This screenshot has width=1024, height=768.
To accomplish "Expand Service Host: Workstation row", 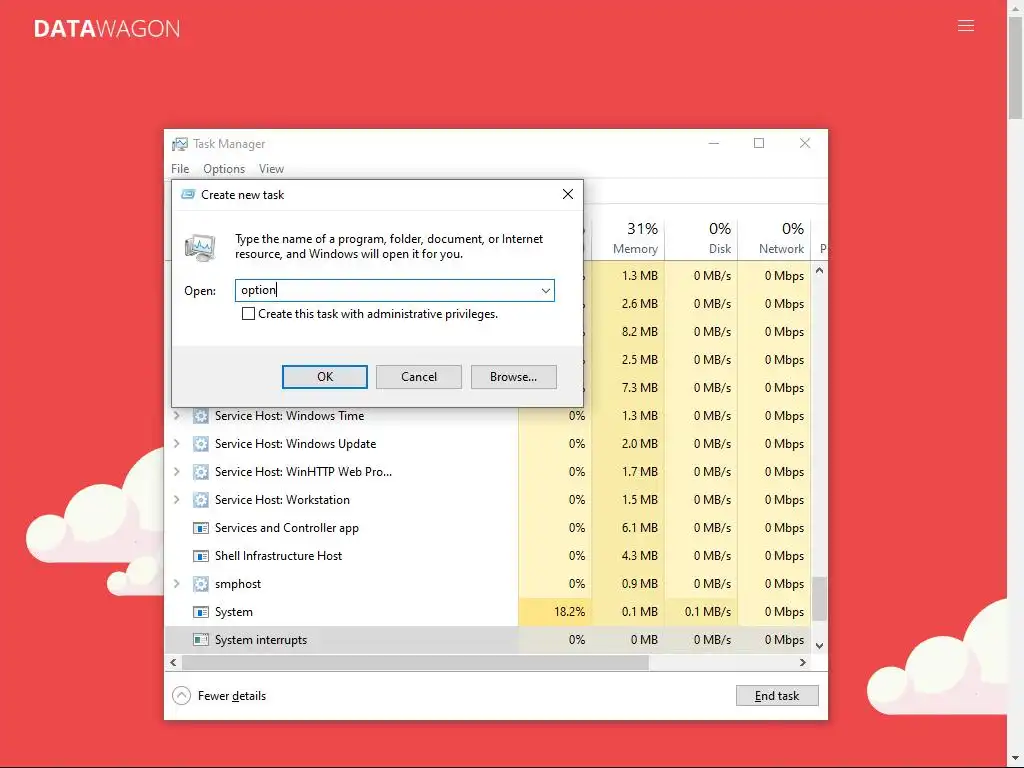I will tap(176, 500).
